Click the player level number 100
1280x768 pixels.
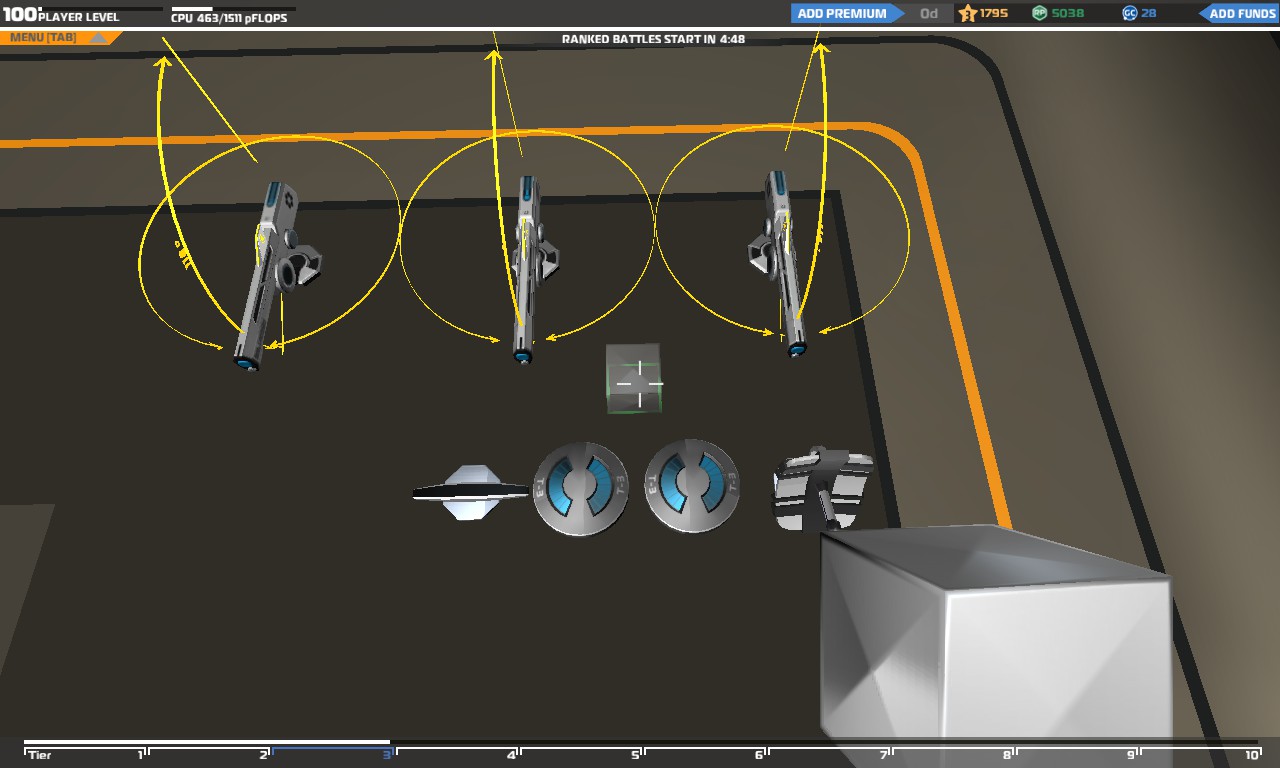pyautogui.click(x=19, y=15)
